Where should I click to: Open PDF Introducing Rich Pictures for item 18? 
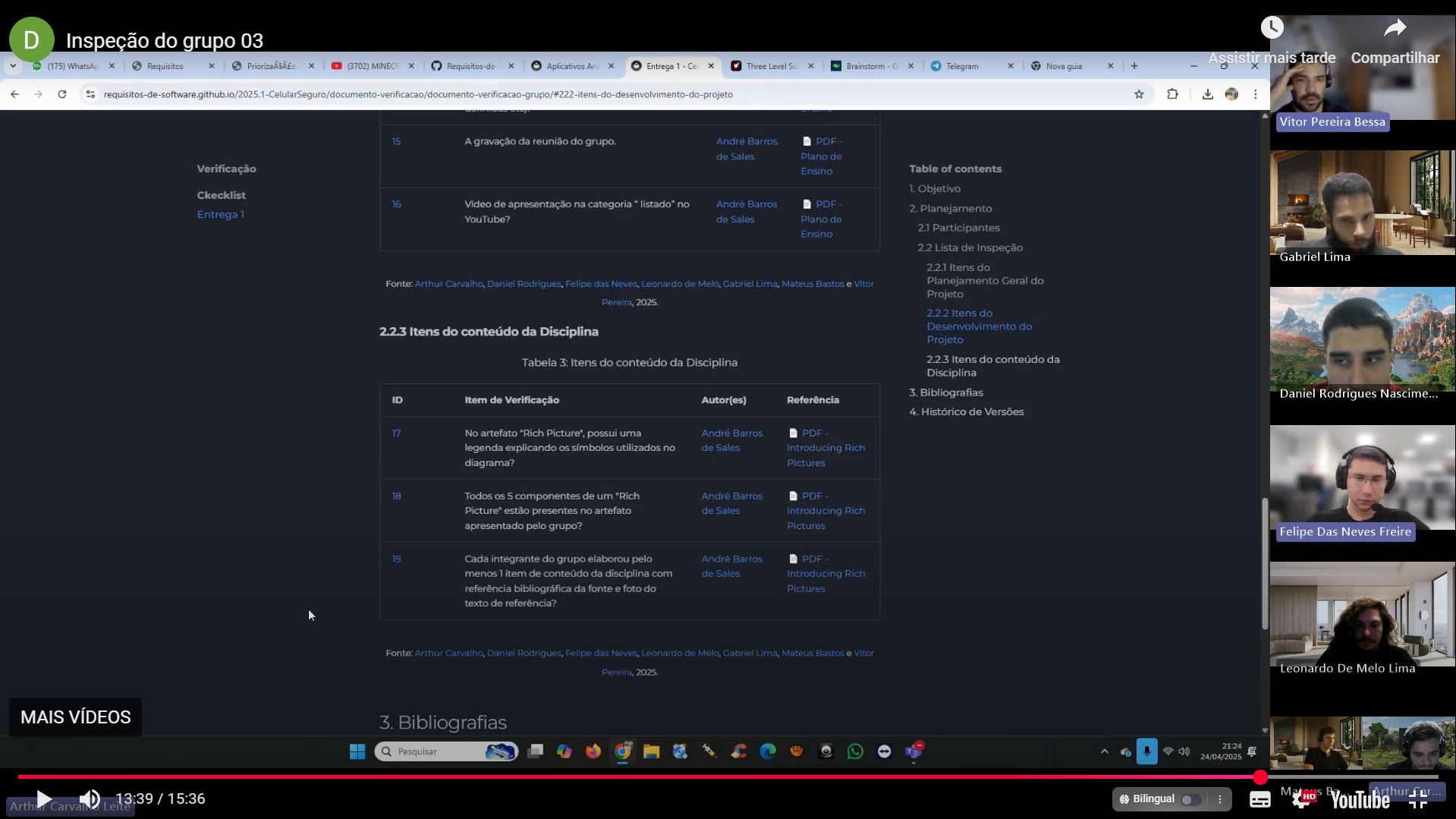point(825,510)
